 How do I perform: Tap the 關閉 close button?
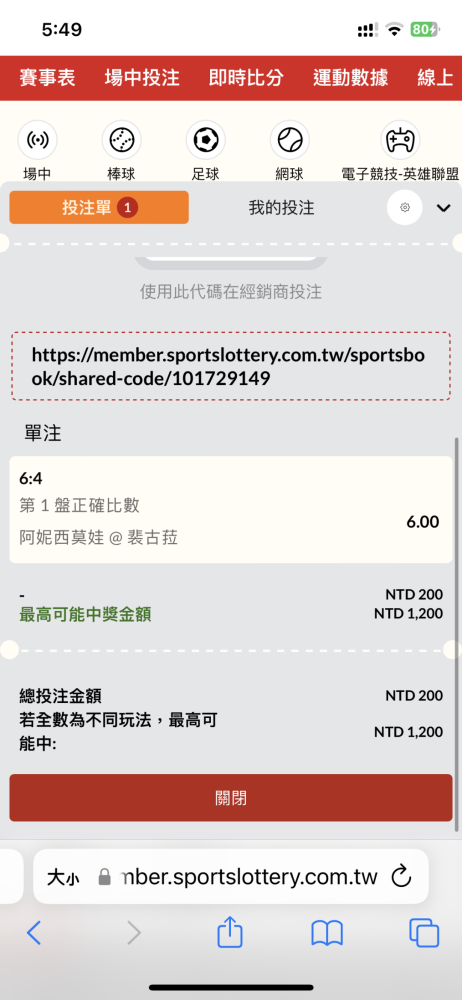pyautogui.click(x=231, y=798)
